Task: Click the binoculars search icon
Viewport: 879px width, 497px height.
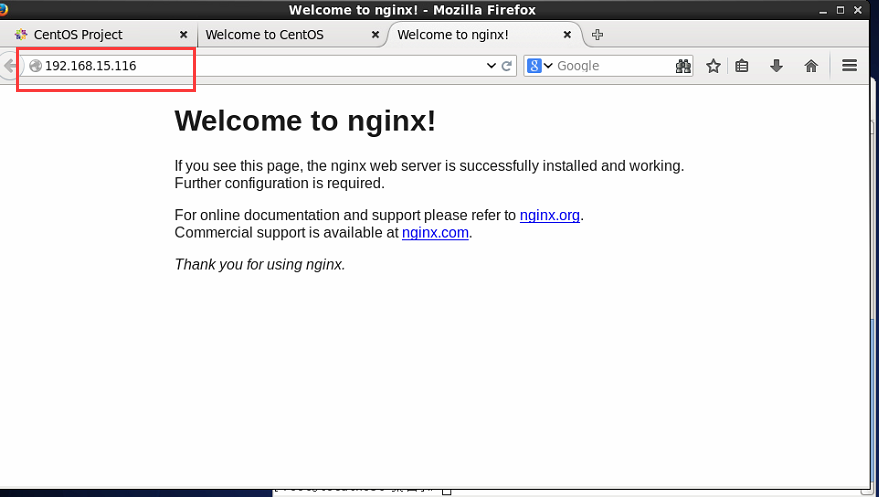Action: tap(683, 66)
